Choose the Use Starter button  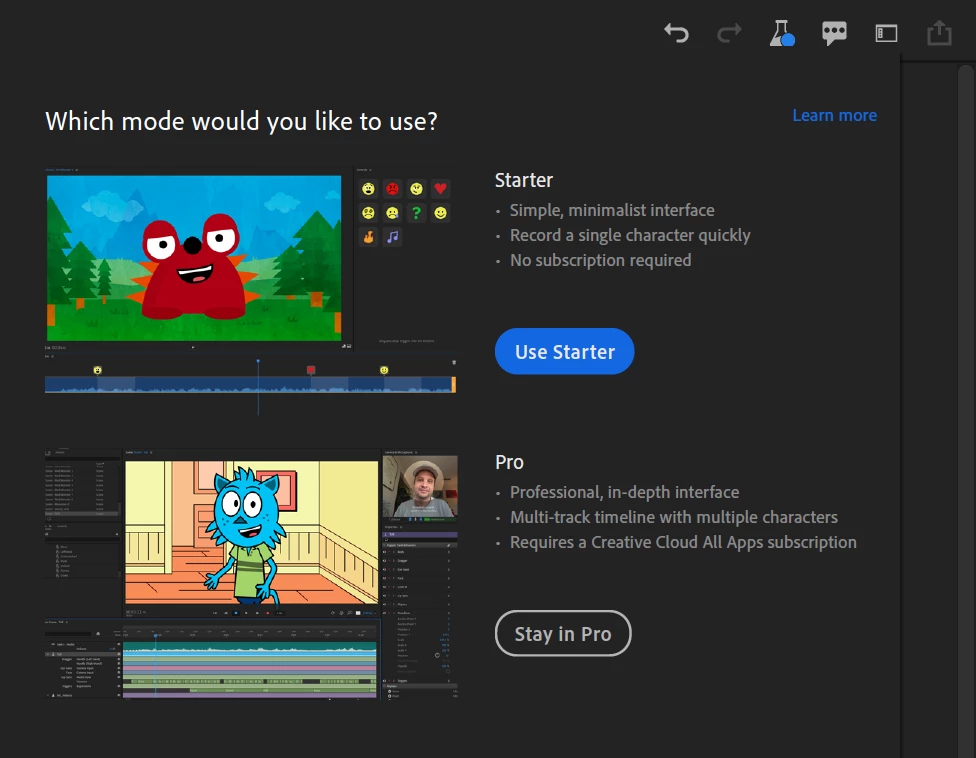[x=565, y=352]
